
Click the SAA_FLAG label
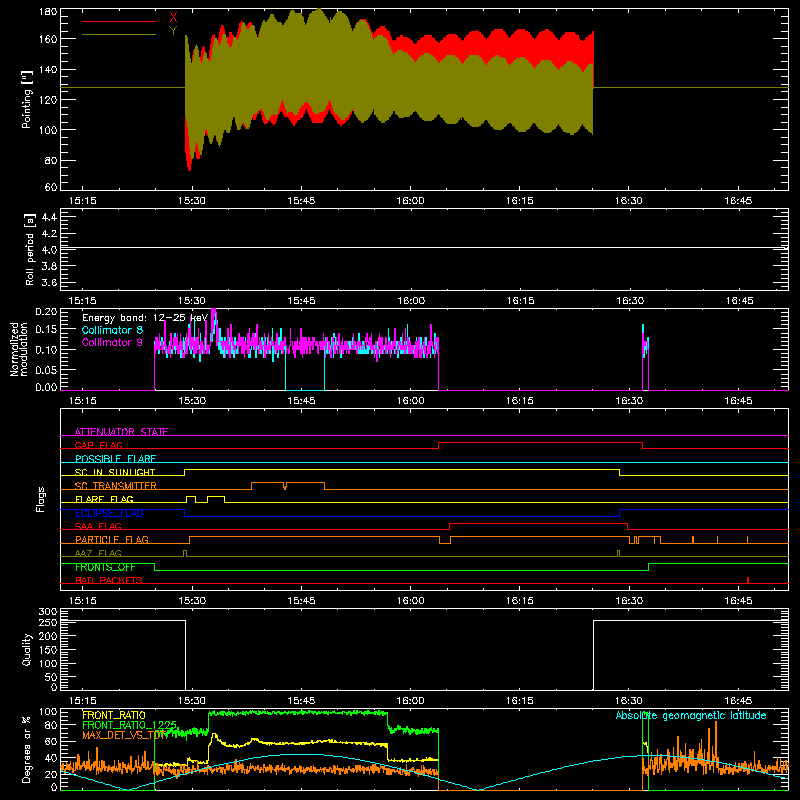(x=98, y=526)
